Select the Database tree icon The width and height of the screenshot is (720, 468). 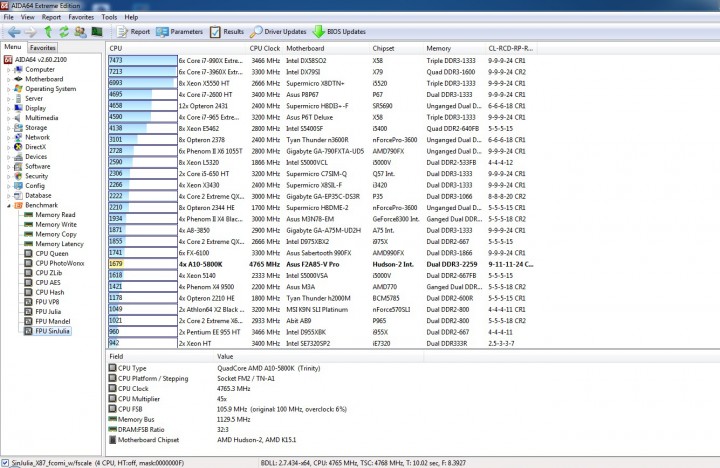pyautogui.click(x=18, y=196)
